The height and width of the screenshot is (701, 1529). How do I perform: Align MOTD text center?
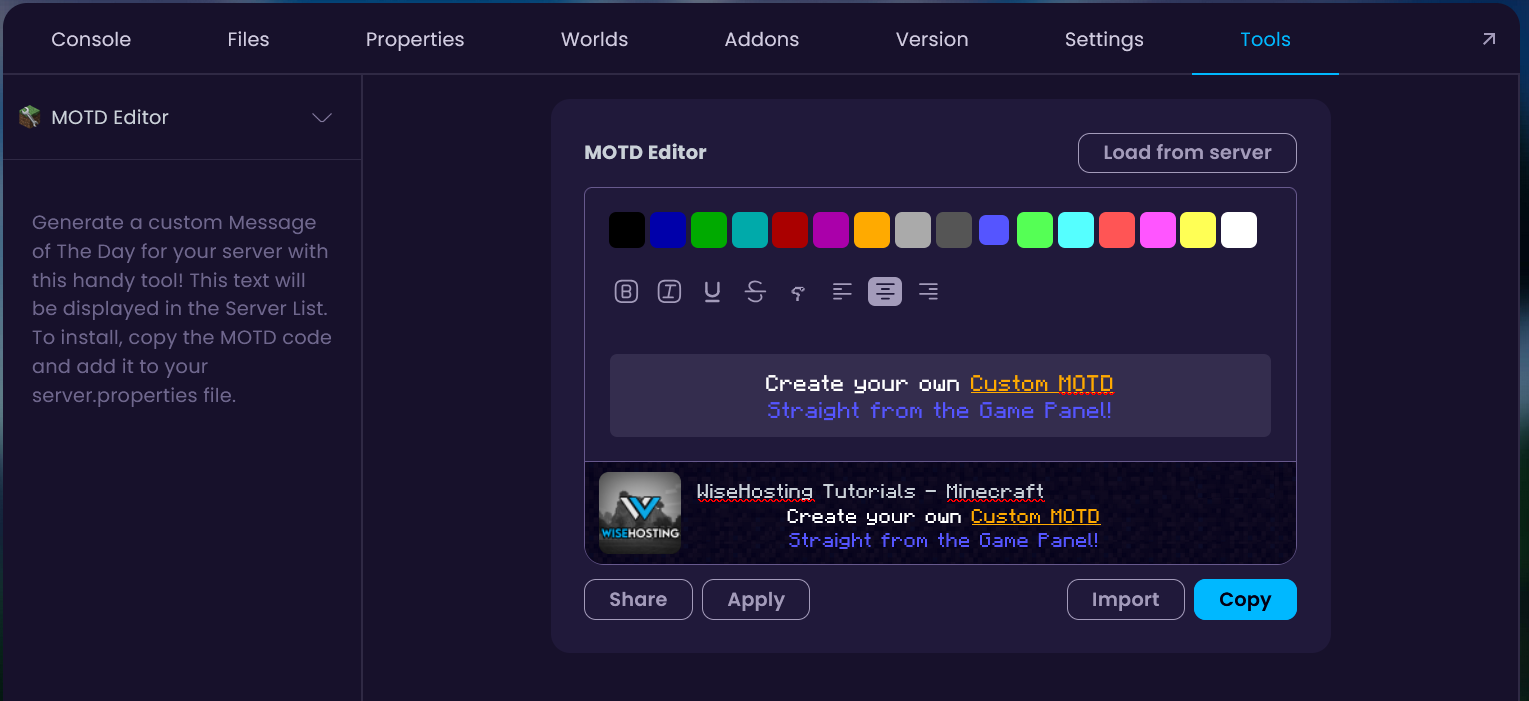tap(885, 292)
